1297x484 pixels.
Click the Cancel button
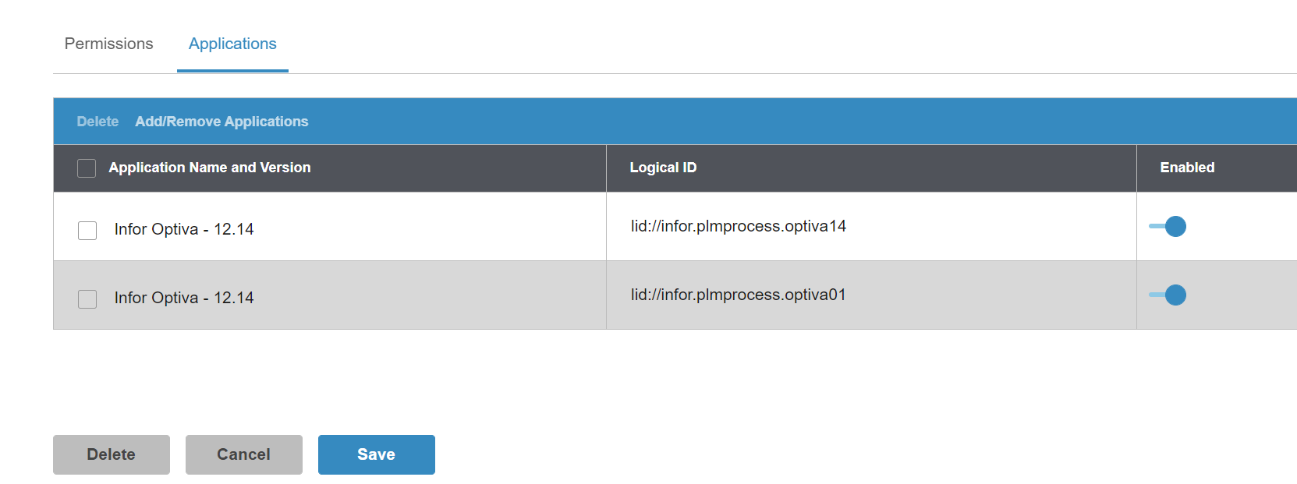tap(244, 455)
